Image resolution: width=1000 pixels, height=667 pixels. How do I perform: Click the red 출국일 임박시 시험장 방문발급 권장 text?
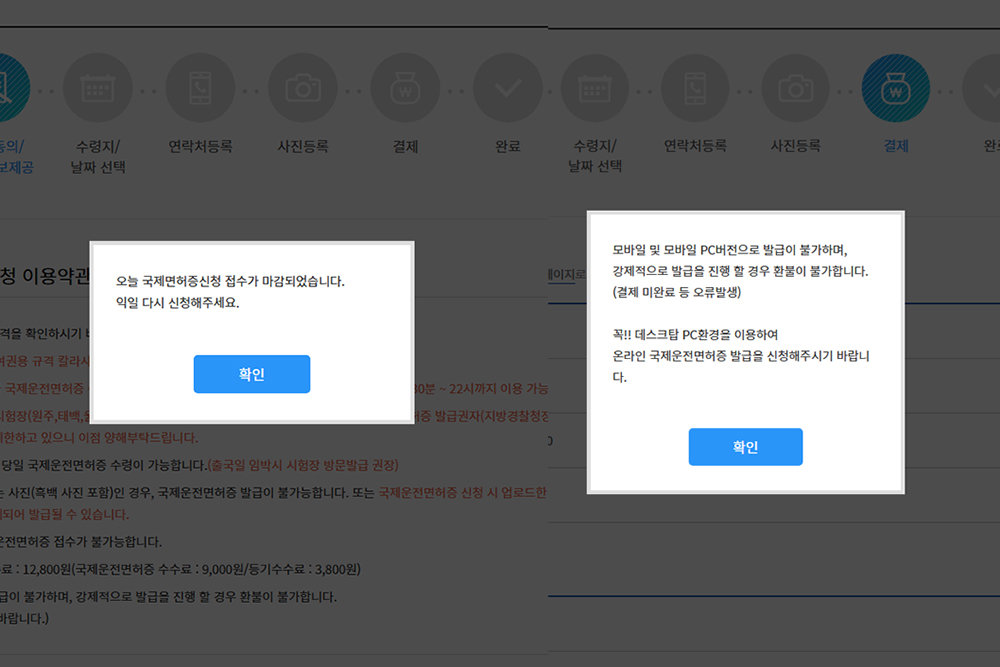pos(302,465)
